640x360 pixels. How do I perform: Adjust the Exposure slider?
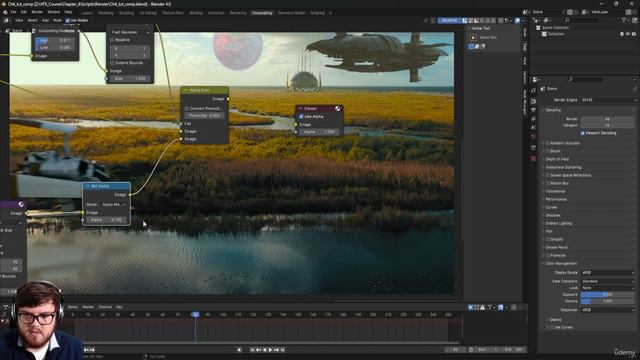pyautogui.click(x=608, y=294)
